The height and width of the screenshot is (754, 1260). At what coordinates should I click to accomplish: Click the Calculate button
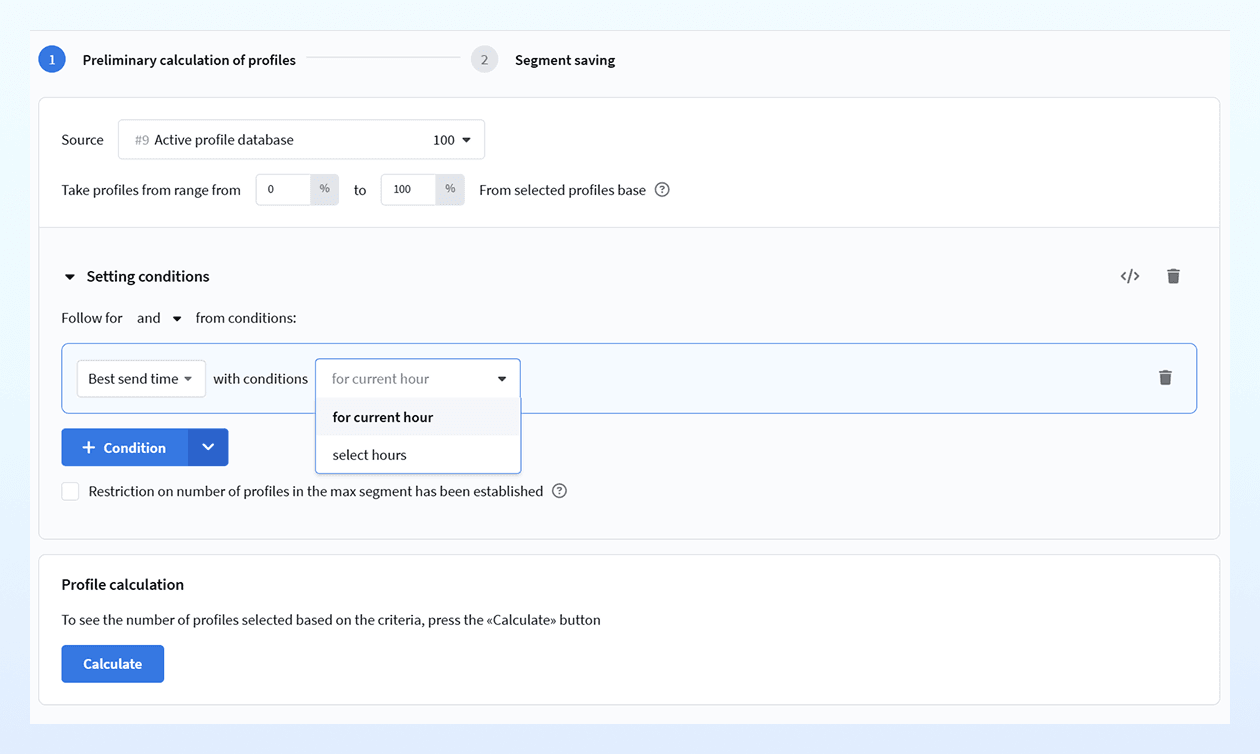113,664
